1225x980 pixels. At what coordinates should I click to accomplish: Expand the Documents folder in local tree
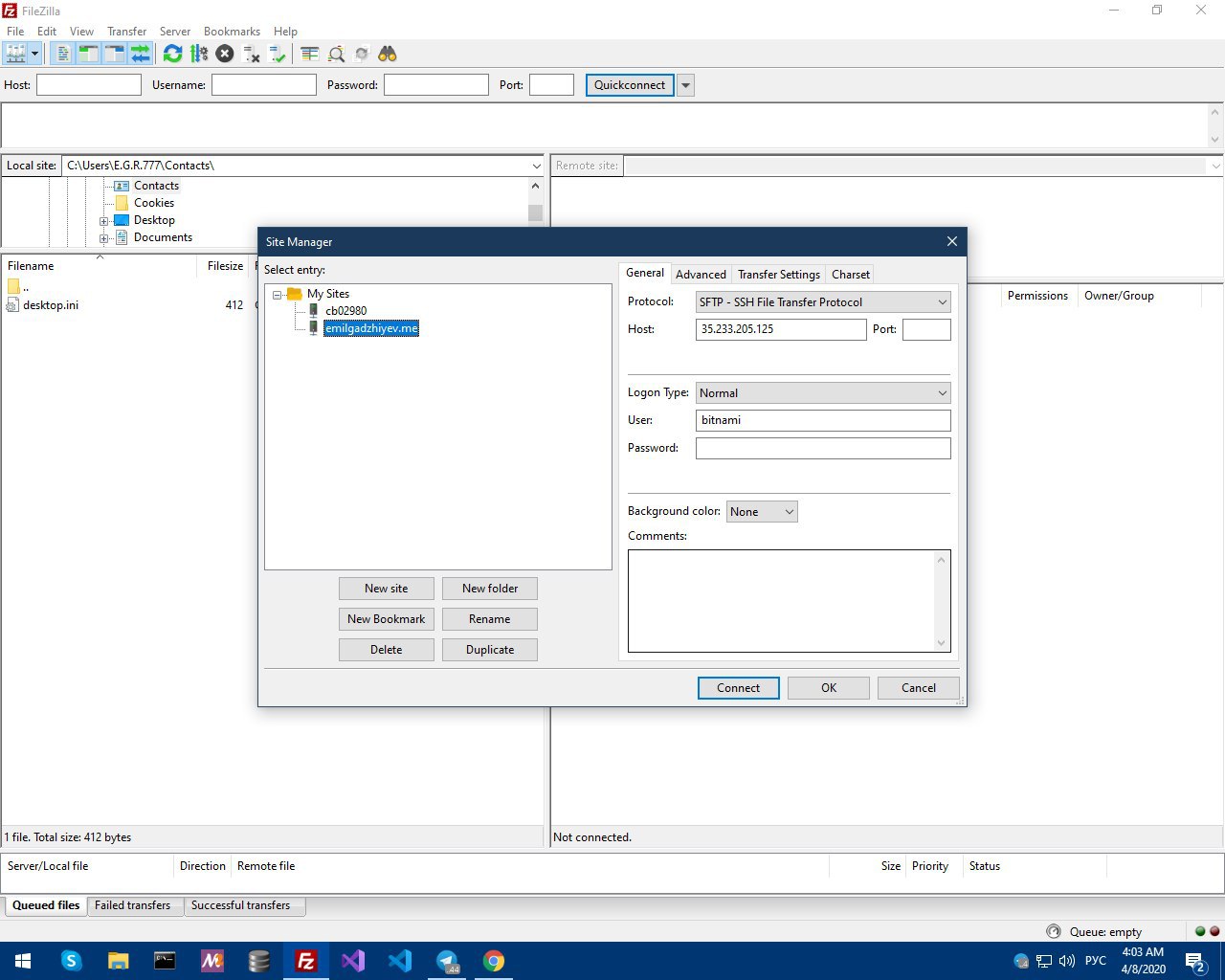104,238
